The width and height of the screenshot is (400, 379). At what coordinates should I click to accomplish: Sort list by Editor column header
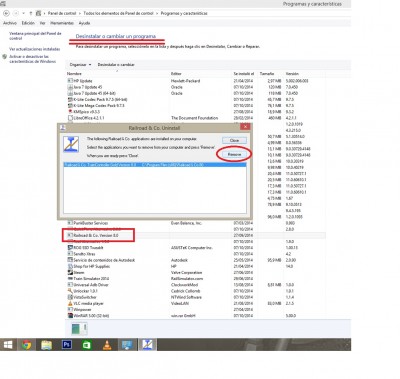(x=176, y=73)
